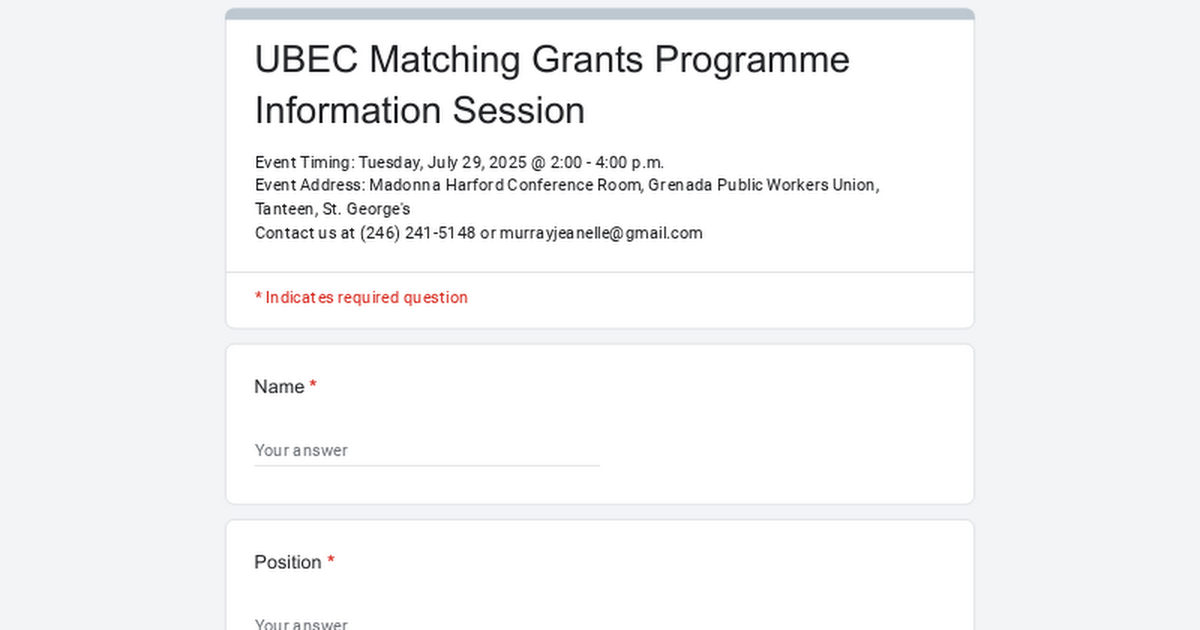Click the "Tanteen, St. George's" address line

click(x=333, y=209)
